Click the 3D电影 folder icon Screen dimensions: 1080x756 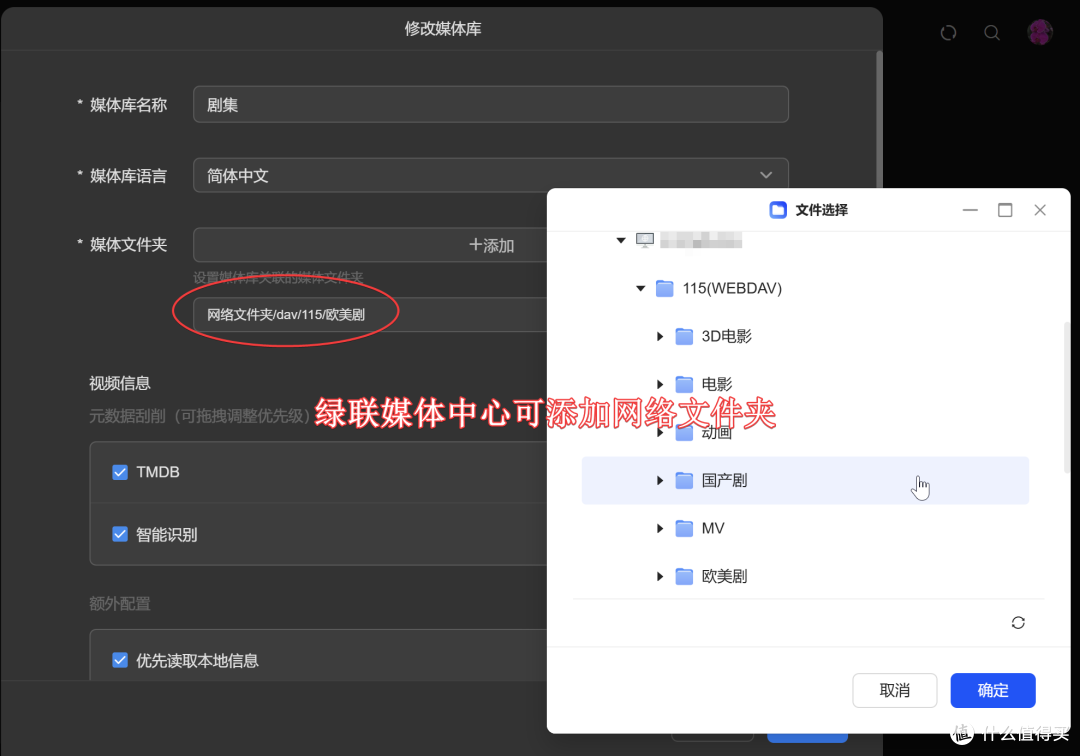coord(684,337)
